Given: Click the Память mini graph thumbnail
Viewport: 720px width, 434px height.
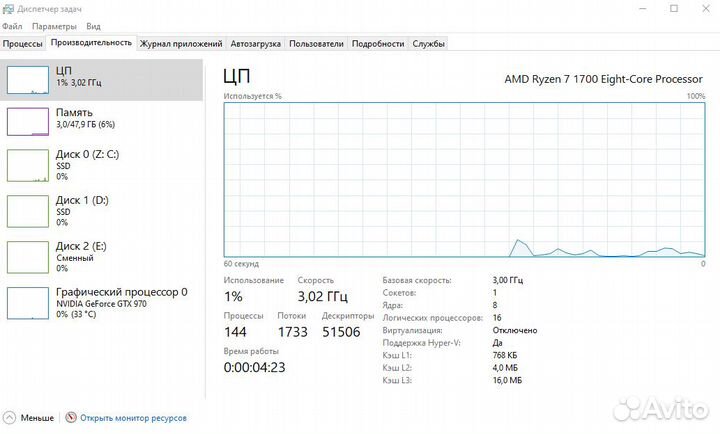Looking at the screenshot, I should click(28, 122).
